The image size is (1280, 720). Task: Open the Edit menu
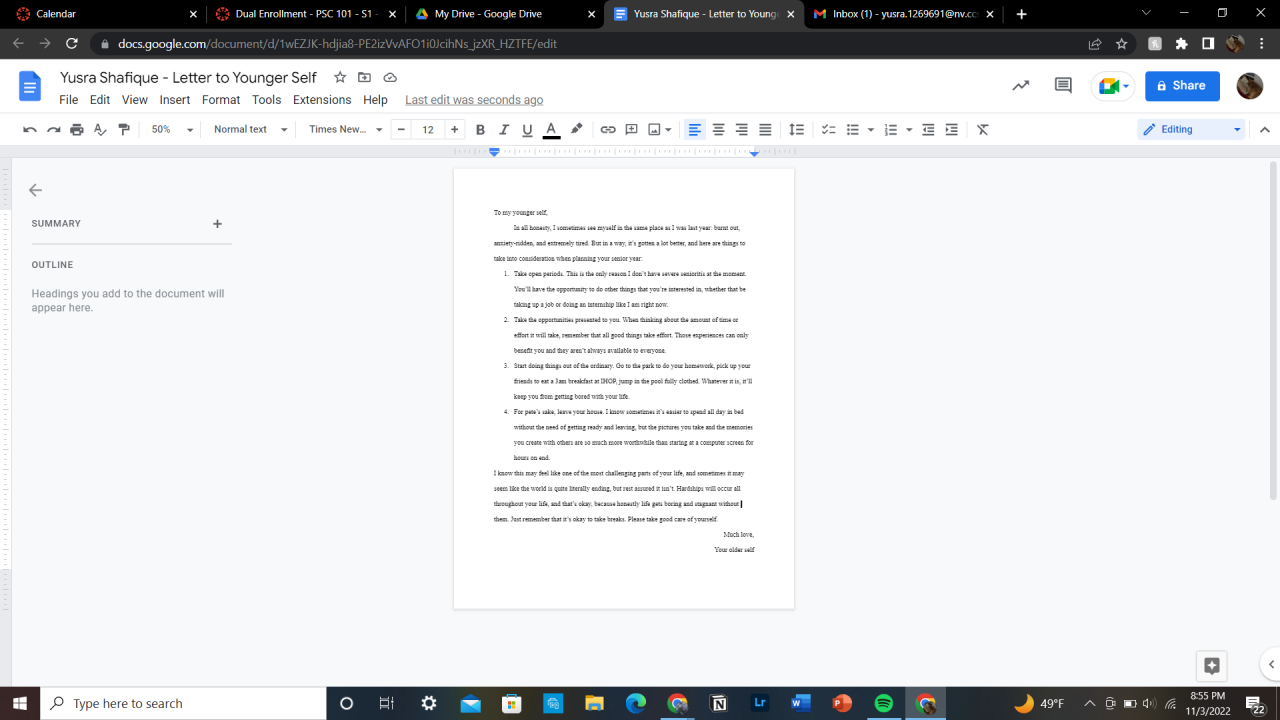tap(100, 100)
